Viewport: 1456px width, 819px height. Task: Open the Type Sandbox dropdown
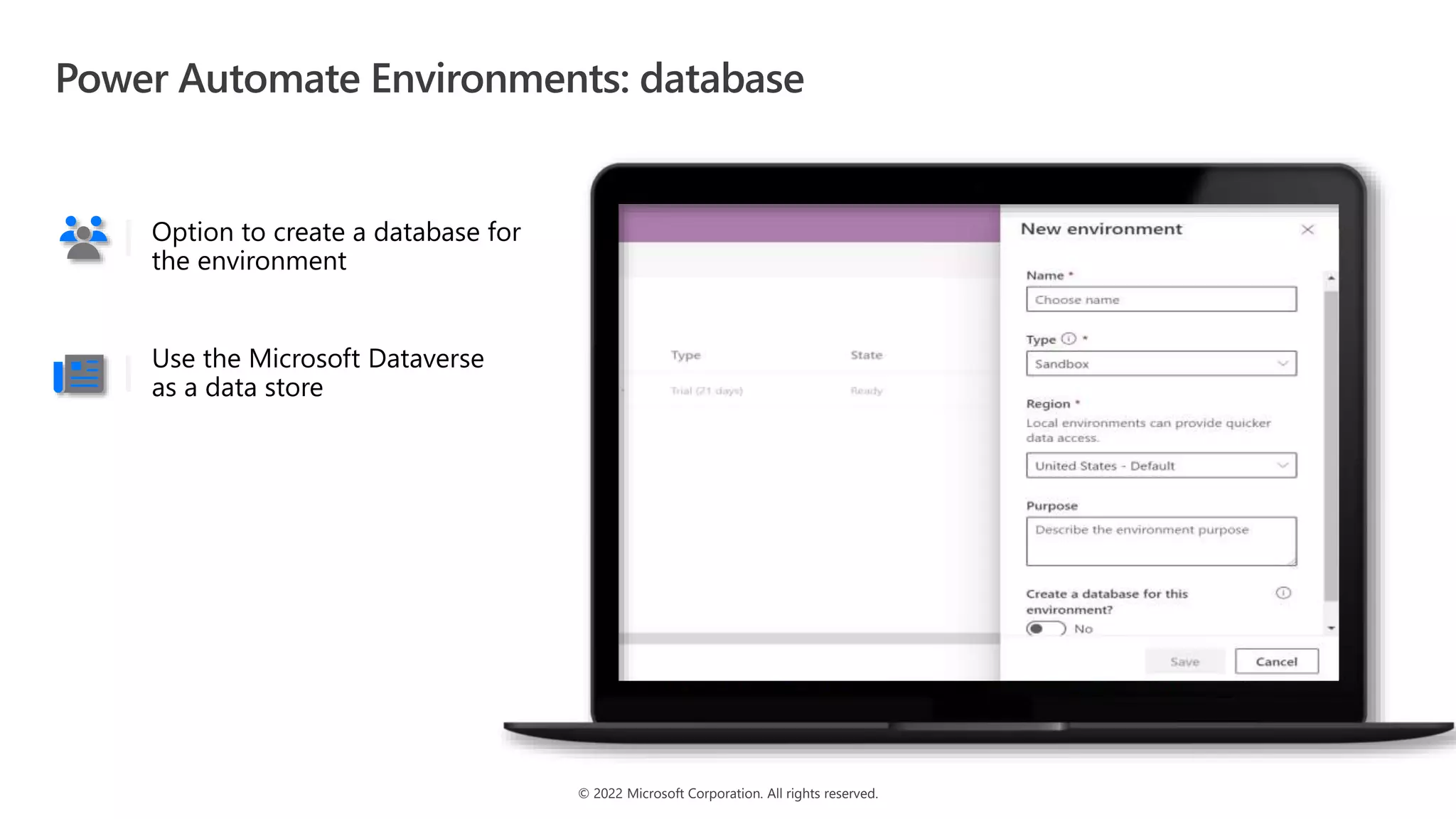1161,363
